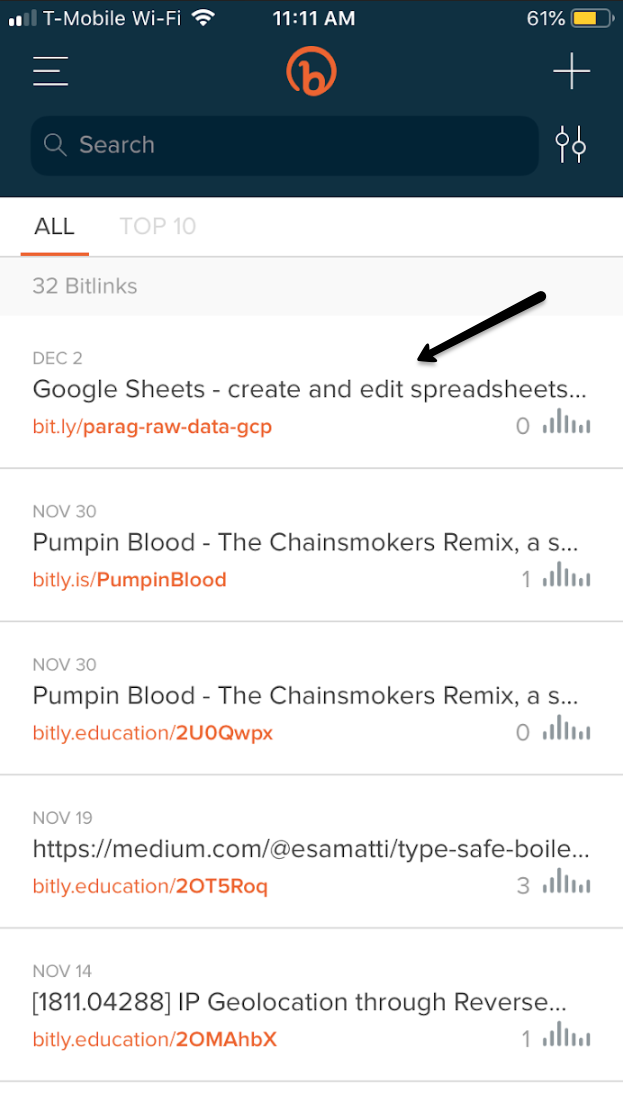The image size is (623, 1106).
Task: Switch to the ALL tab
Action: pyautogui.click(x=54, y=226)
